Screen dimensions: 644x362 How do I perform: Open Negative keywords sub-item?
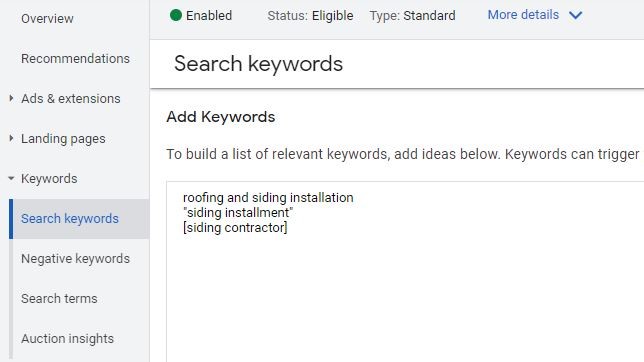75,258
